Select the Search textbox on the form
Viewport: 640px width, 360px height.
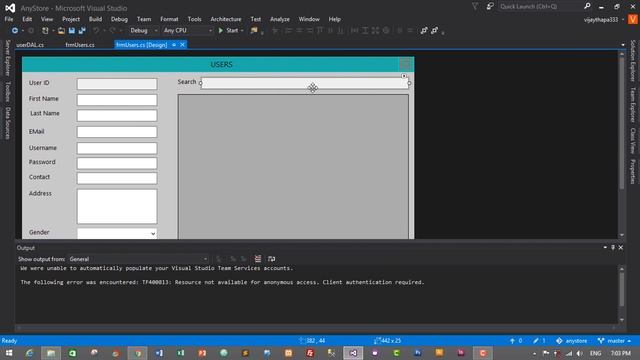pyautogui.click(x=304, y=83)
